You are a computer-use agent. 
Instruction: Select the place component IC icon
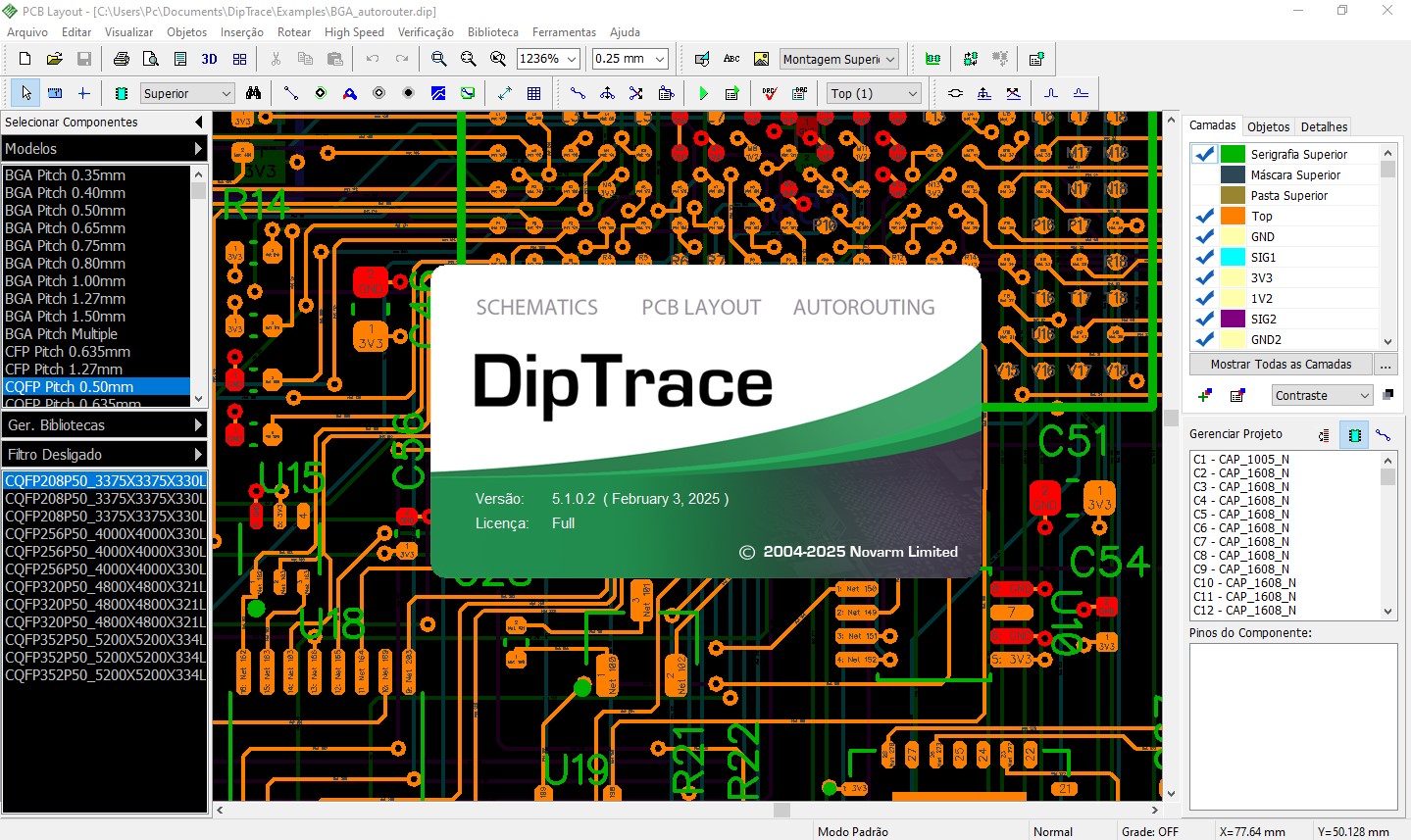pyautogui.click(x=122, y=93)
